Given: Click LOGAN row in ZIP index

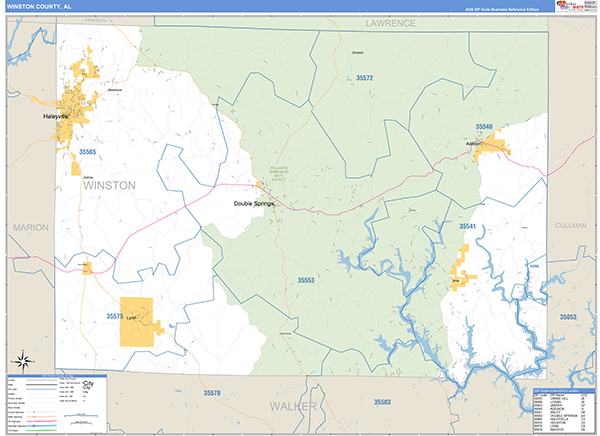Looking at the screenshot, I should pyautogui.click(x=560, y=402).
